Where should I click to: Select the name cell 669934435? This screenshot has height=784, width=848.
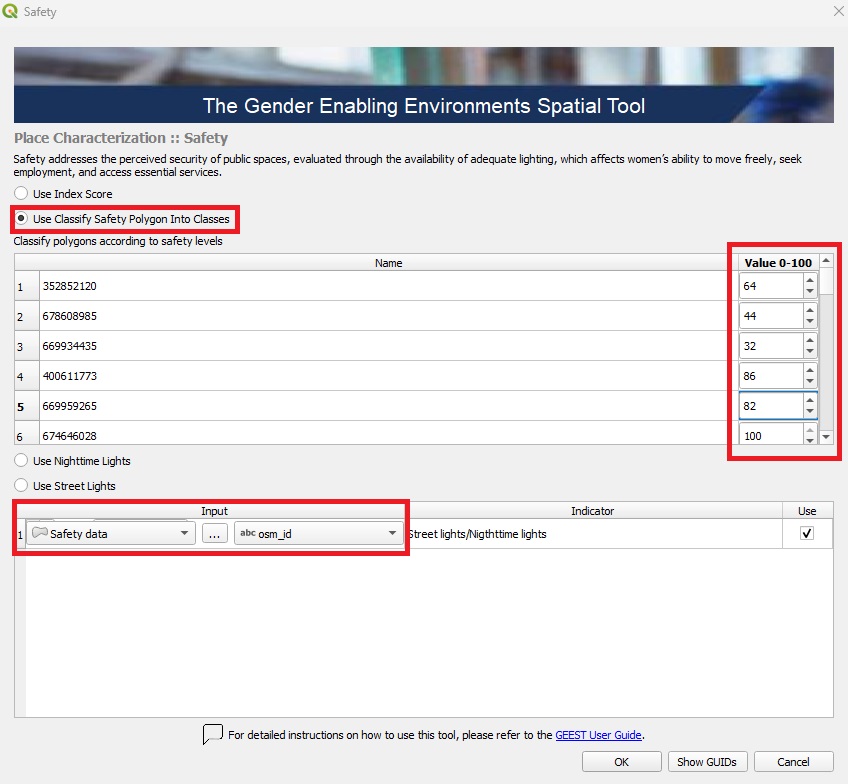tap(389, 346)
